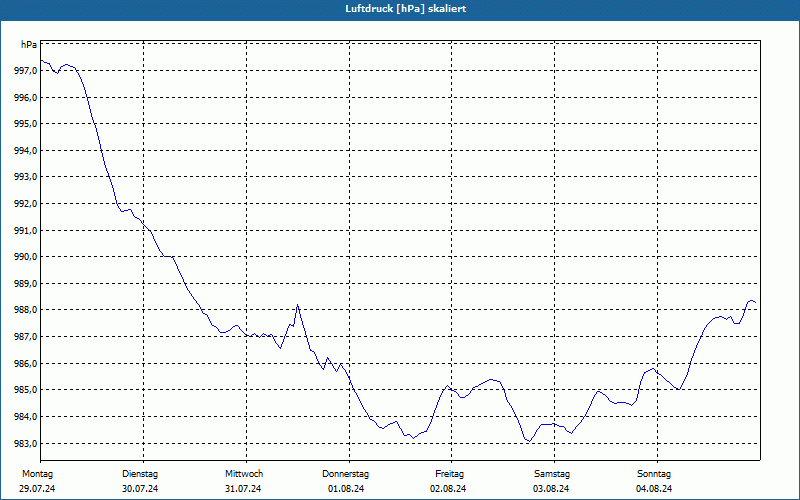Click the 983,0 axis value
The height and width of the screenshot is (500, 800).
coord(25,443)
